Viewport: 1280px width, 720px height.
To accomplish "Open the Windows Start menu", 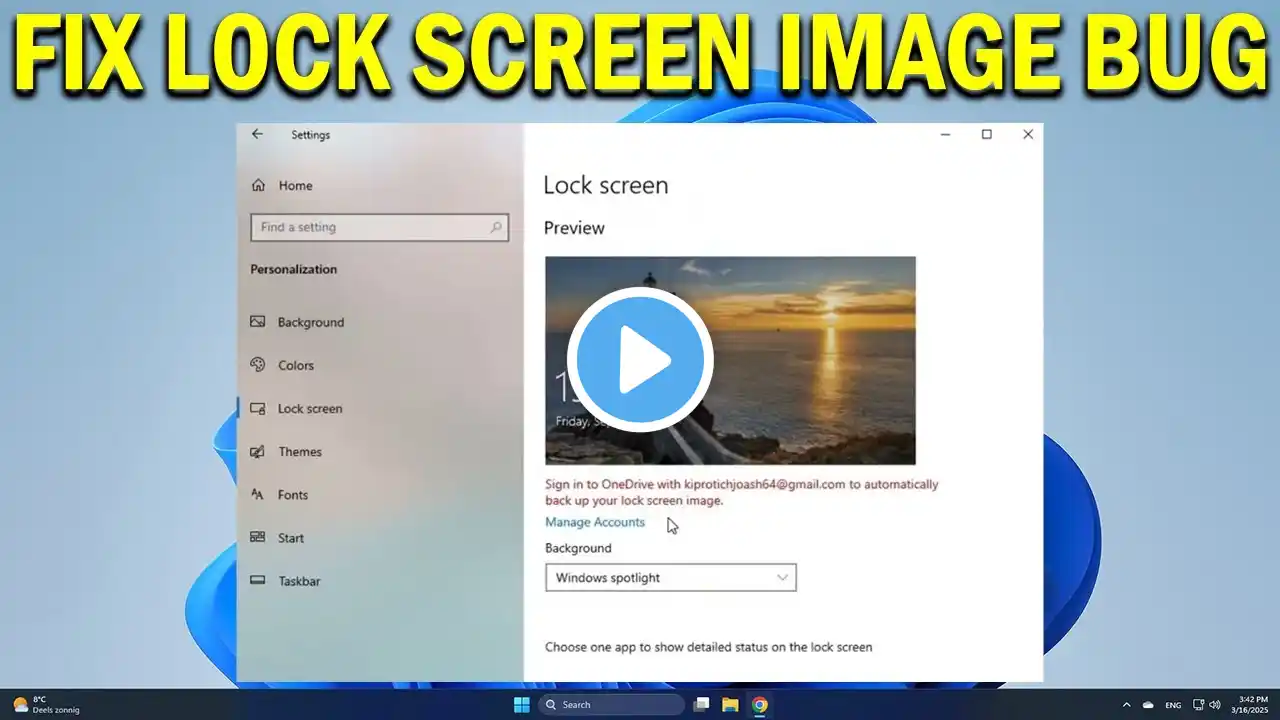I will click(521, 704).
